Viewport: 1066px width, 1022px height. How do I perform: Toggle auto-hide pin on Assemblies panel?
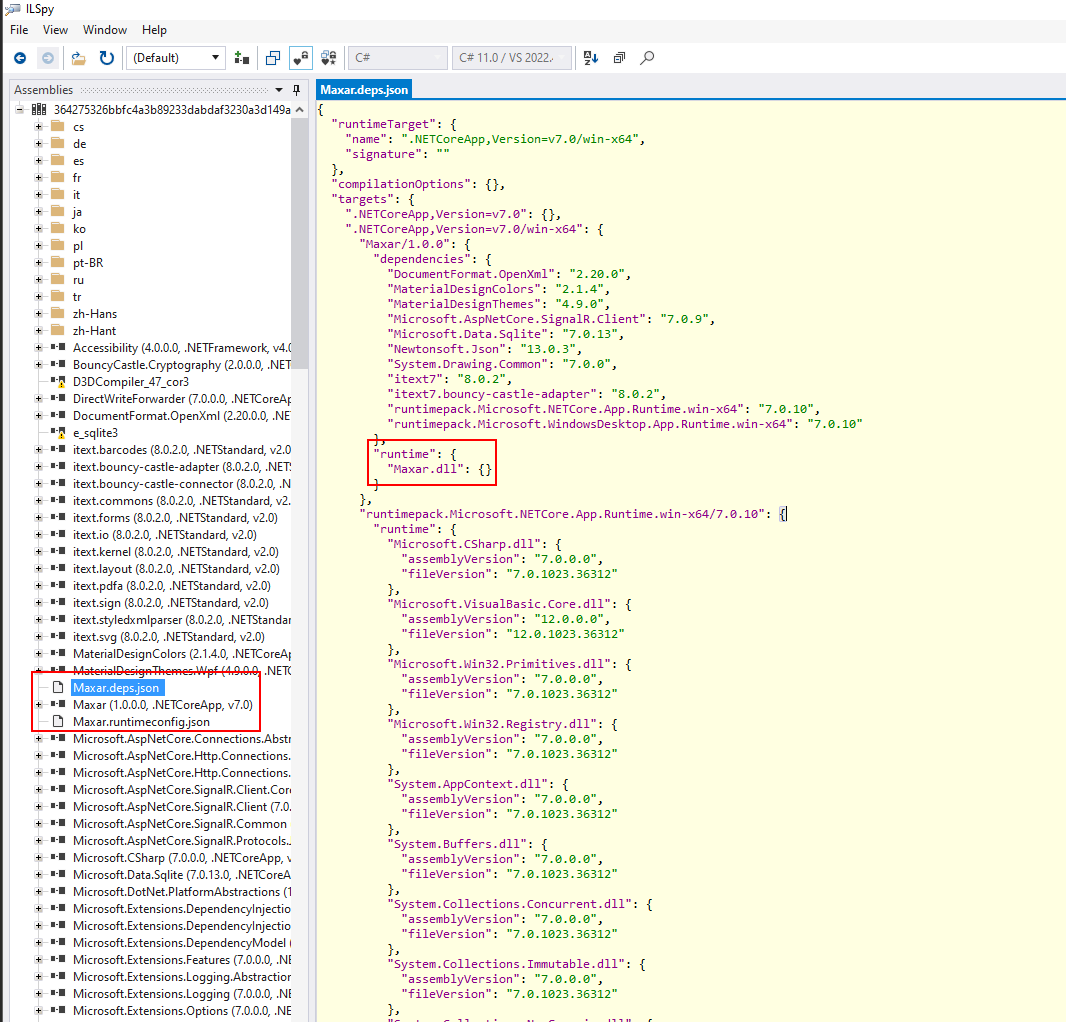tap(296, 90)
